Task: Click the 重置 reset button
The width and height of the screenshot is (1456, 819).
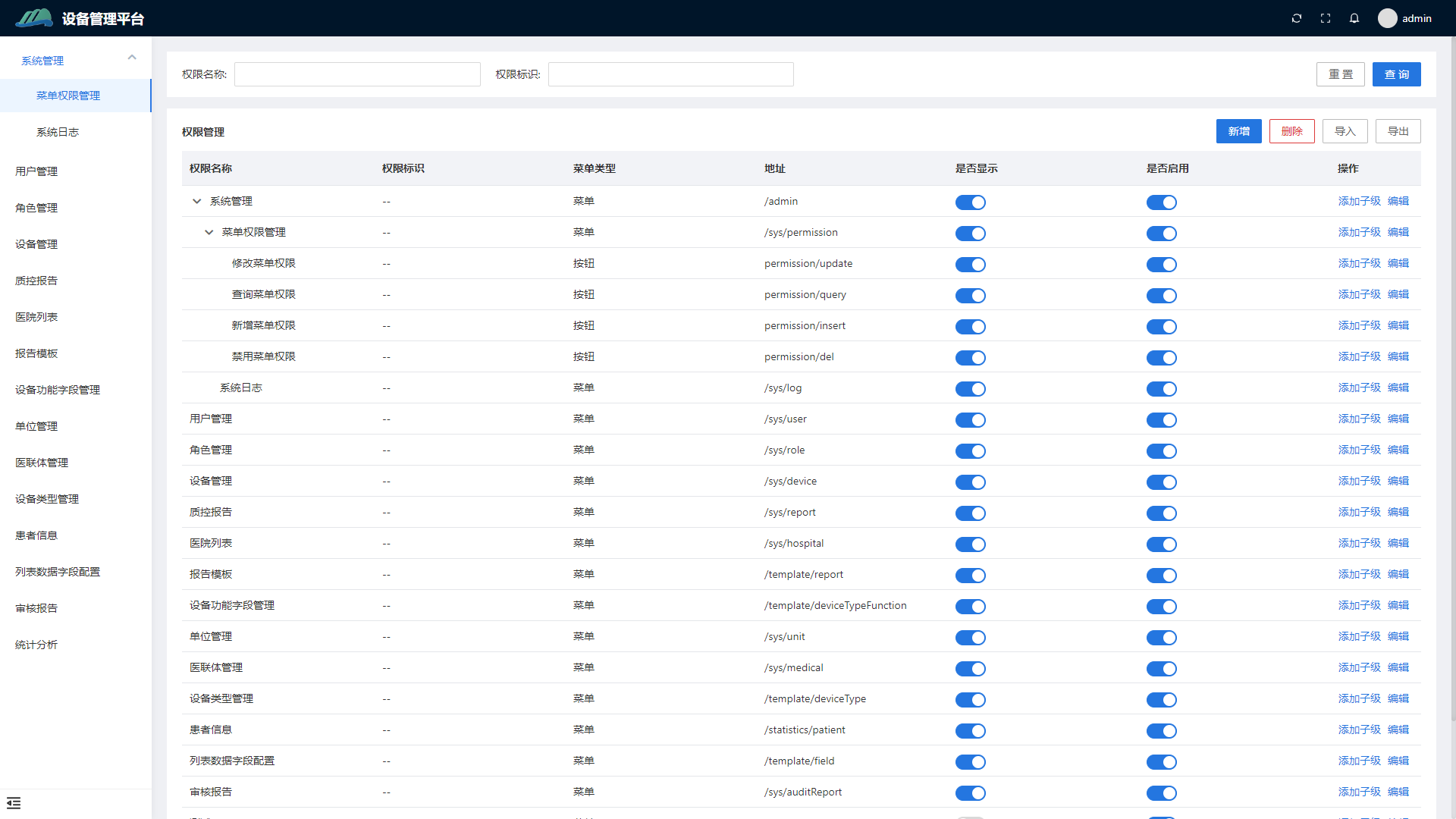Action: 1340,74
